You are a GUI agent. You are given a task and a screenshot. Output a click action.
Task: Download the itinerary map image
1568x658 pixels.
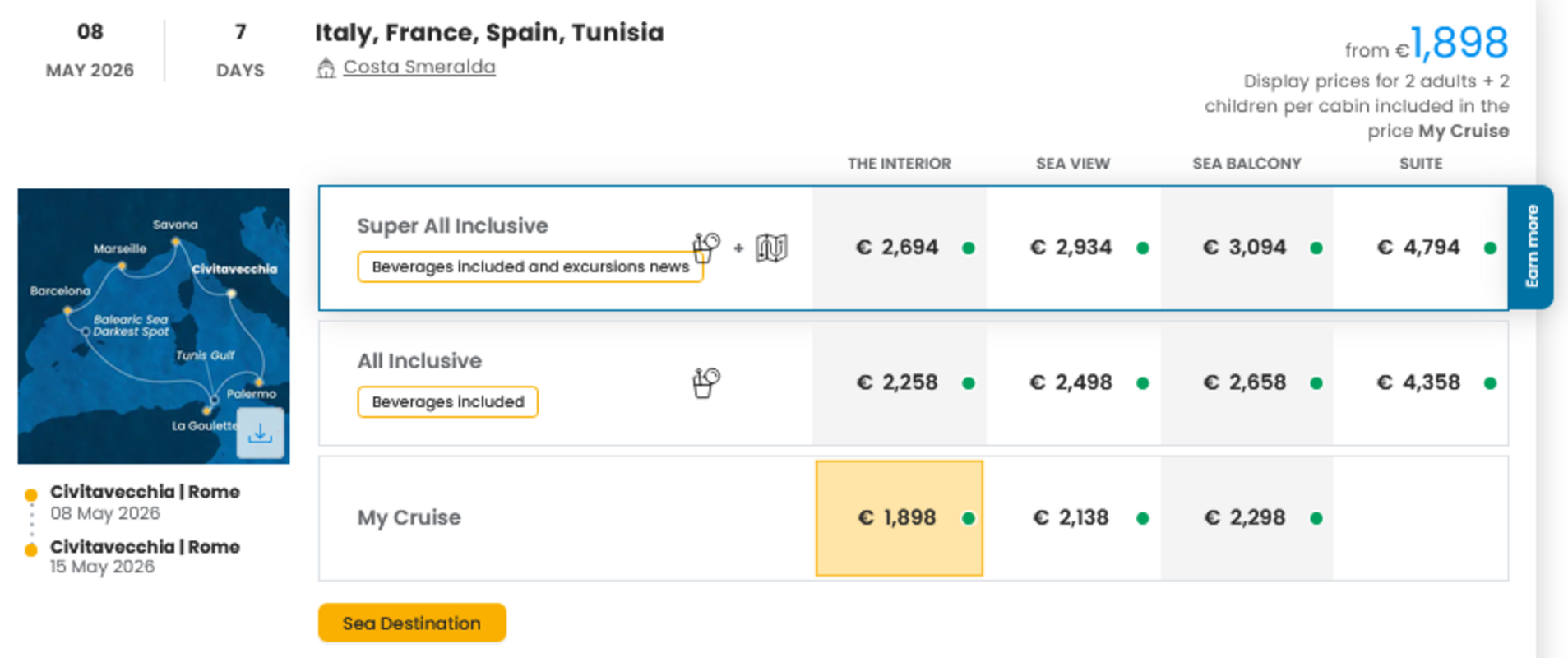coord(260,433)
